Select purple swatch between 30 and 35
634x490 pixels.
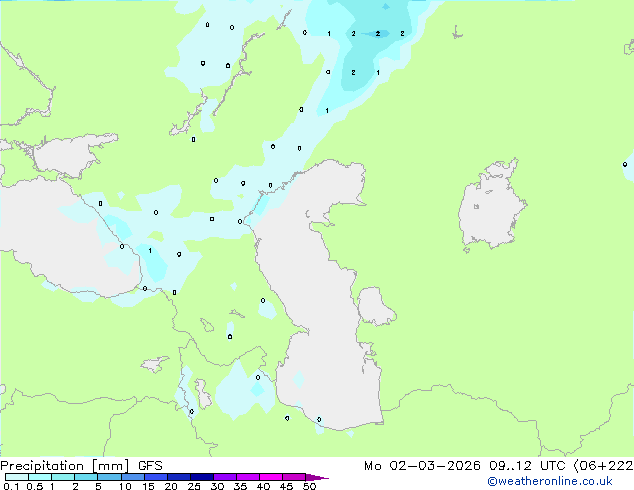pyautogui.click(x=225, y=477)
